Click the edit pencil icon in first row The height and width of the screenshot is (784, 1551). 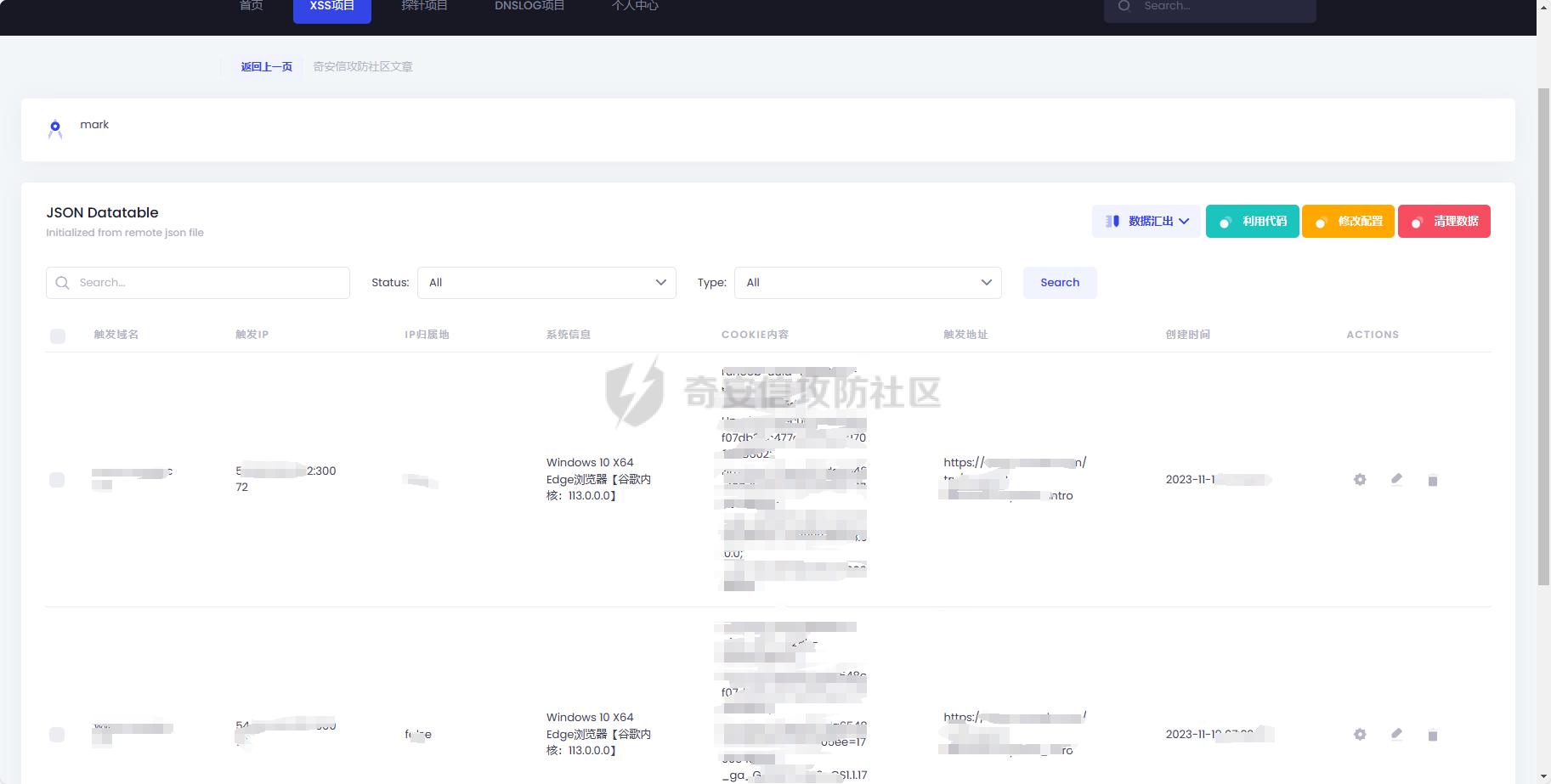1396,479
